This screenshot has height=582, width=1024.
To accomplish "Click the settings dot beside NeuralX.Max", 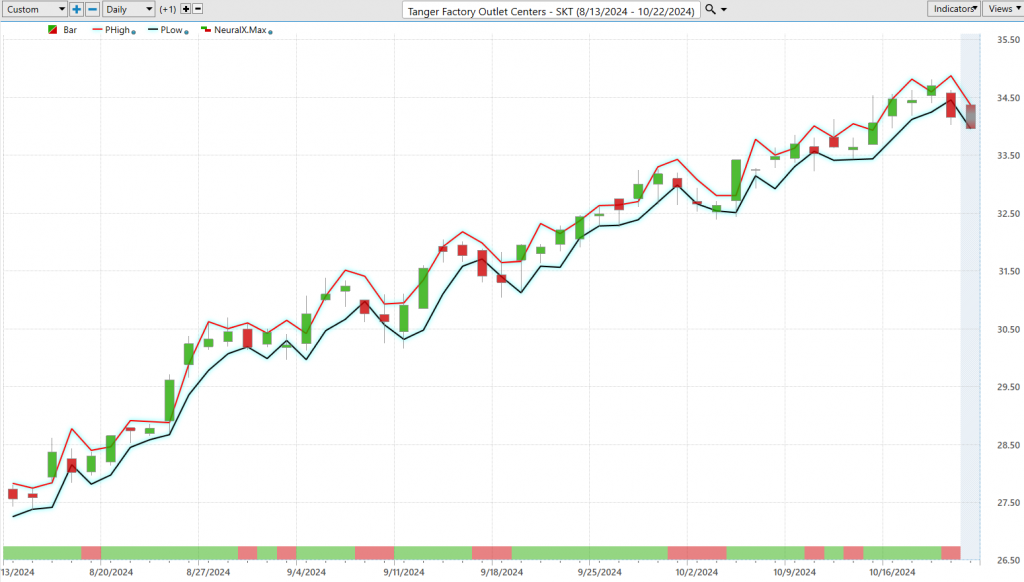I will [270, 32].
